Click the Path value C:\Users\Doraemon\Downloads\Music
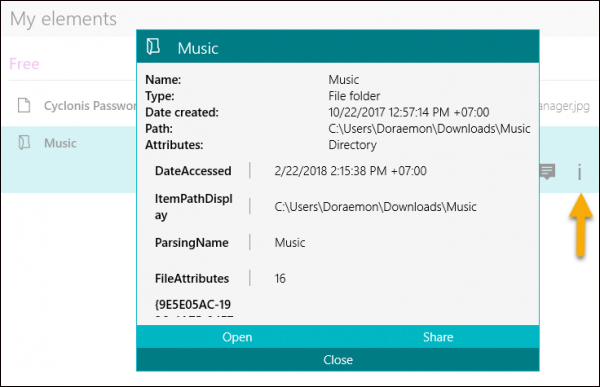This screenshot has height=387, width=600. [429, 129]
